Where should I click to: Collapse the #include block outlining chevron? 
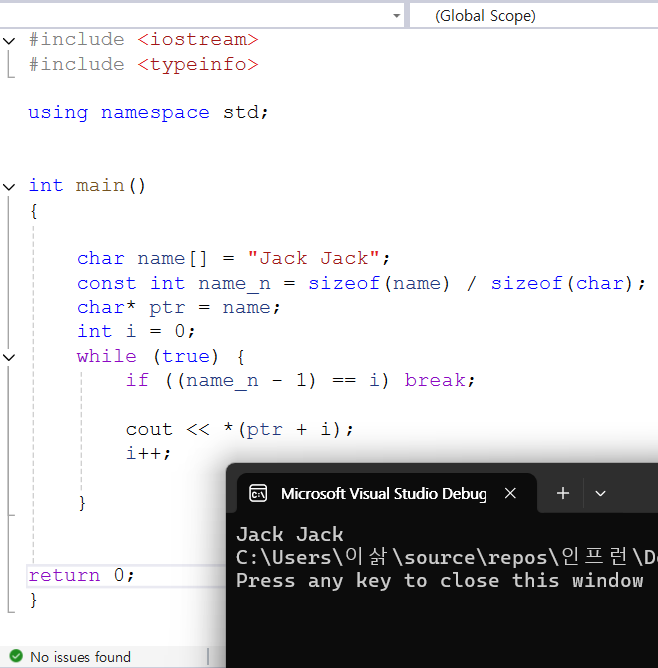(9, 40)
